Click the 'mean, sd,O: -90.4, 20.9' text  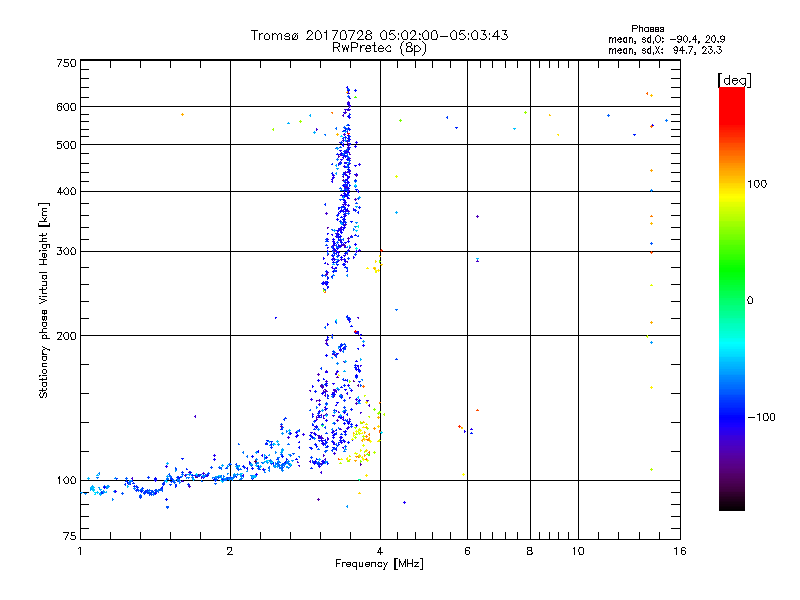pos(666,40)
